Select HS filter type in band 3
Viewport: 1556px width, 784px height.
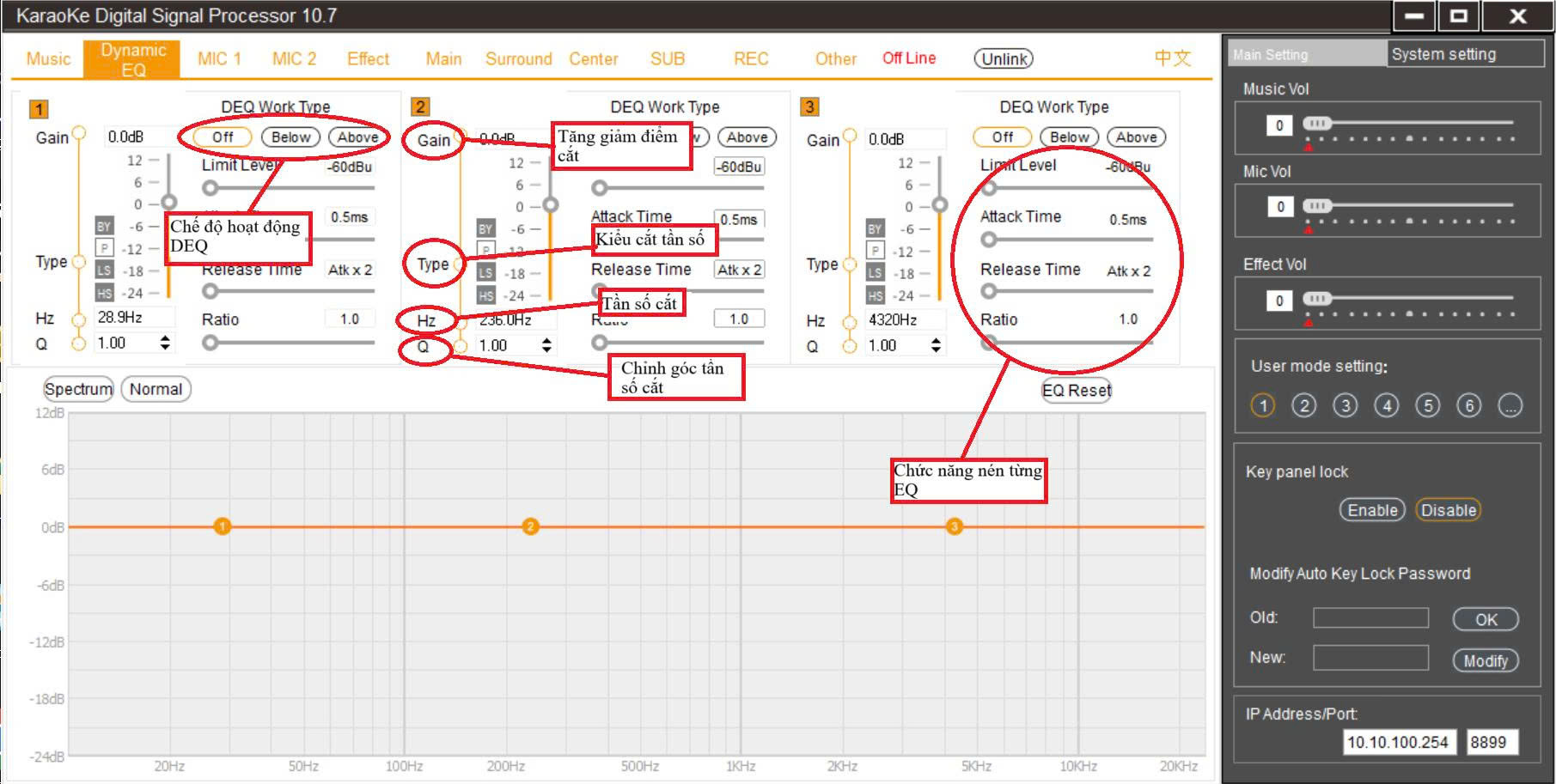pyautogui.click(x=875, y=295)
